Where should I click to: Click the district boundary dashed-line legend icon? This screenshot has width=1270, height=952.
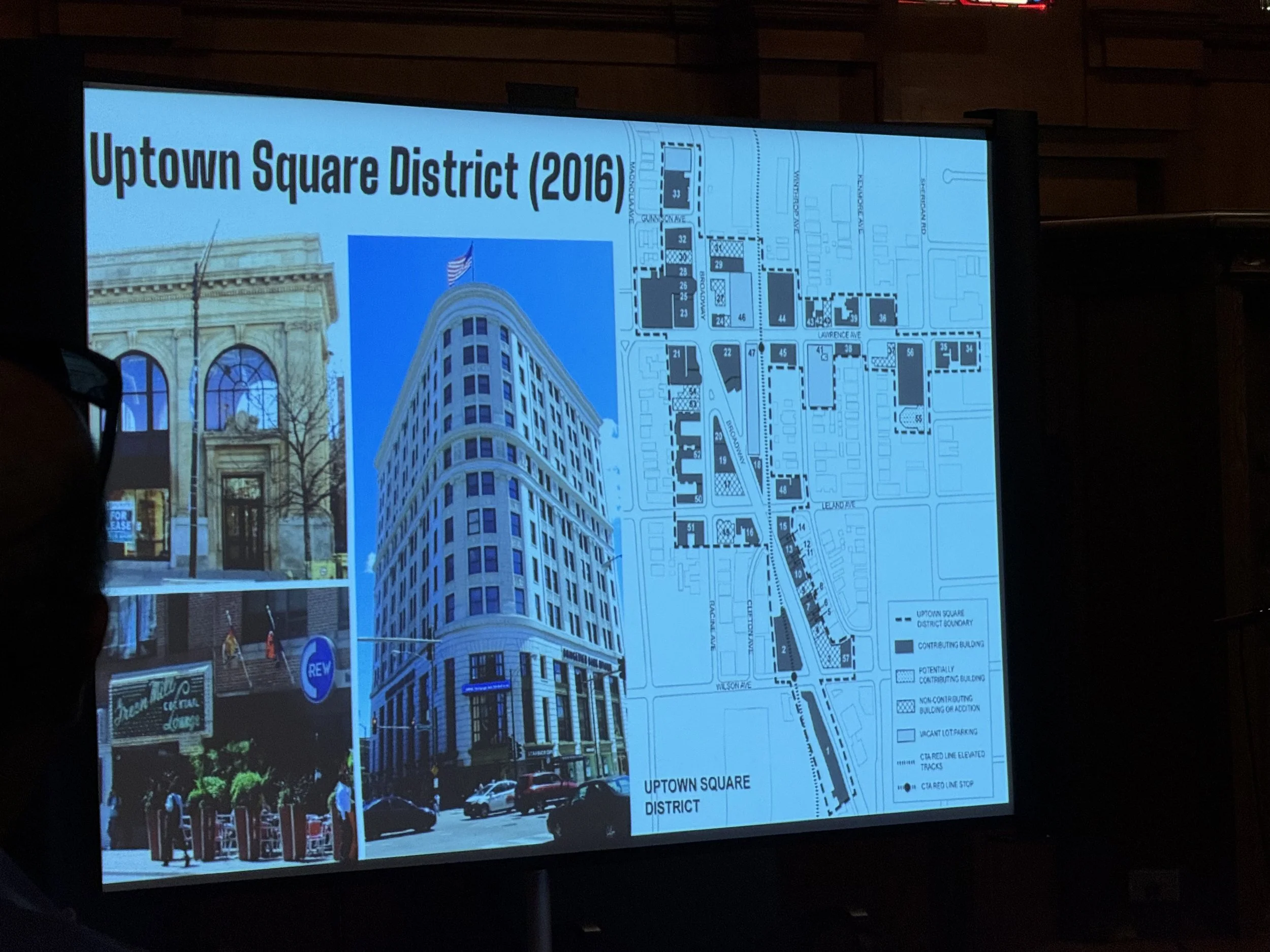(904, 619)
